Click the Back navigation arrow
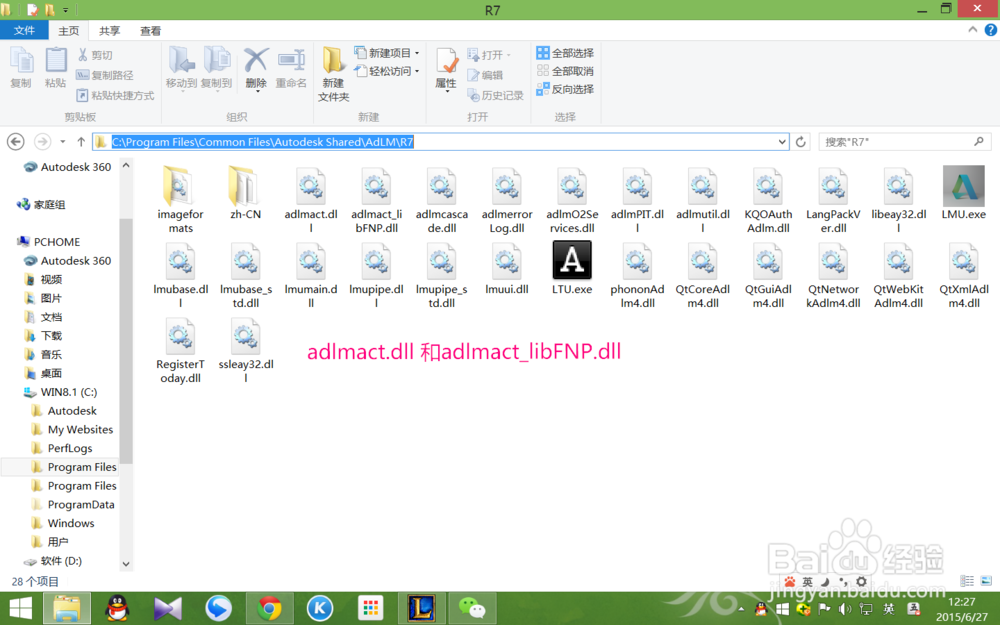Image resolution: width=1000 pixels, height=625 pixels. 16,142
